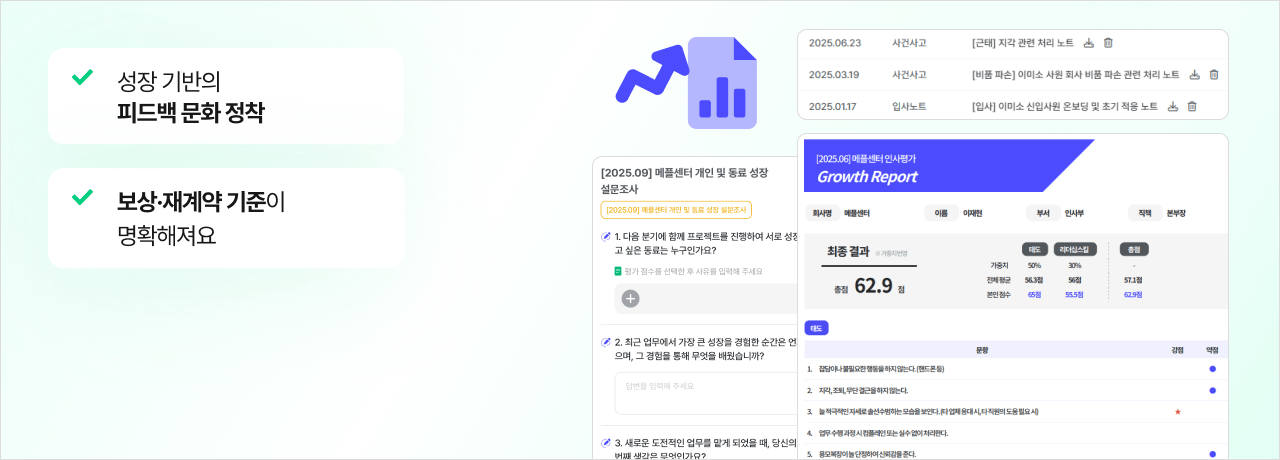Click the name value 이재현

point(972,213)
